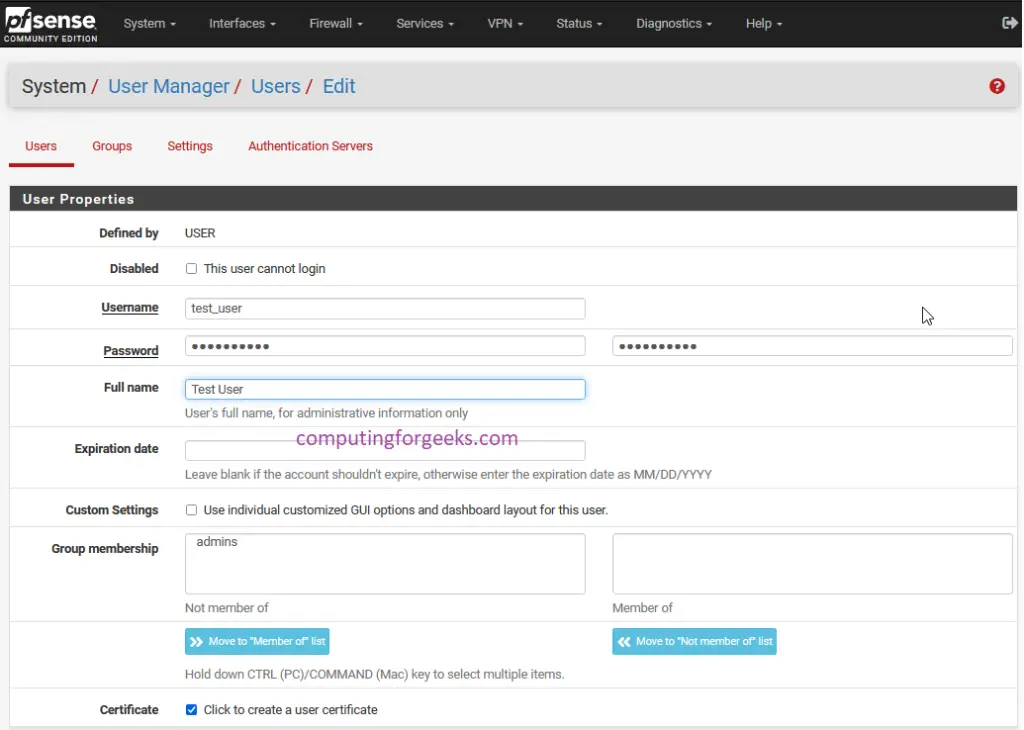This screenshot has width=1024, height=730.
Task: Switch to the Authentication Servers tab
Action: tap(310, 146)
